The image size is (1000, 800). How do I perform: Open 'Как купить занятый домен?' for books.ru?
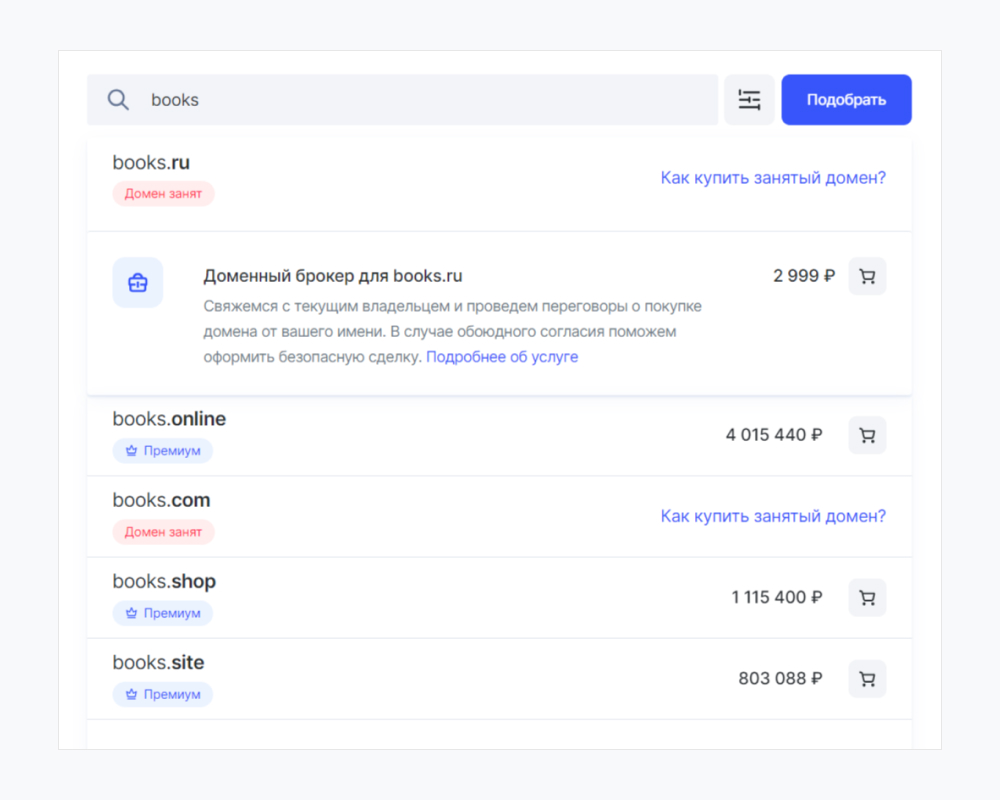pos(773,178)
